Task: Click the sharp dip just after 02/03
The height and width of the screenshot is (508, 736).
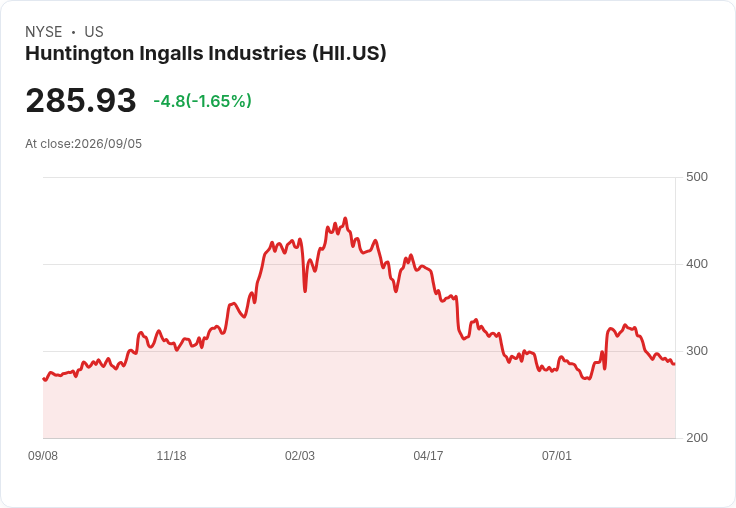Action: (x=305, y=291)
